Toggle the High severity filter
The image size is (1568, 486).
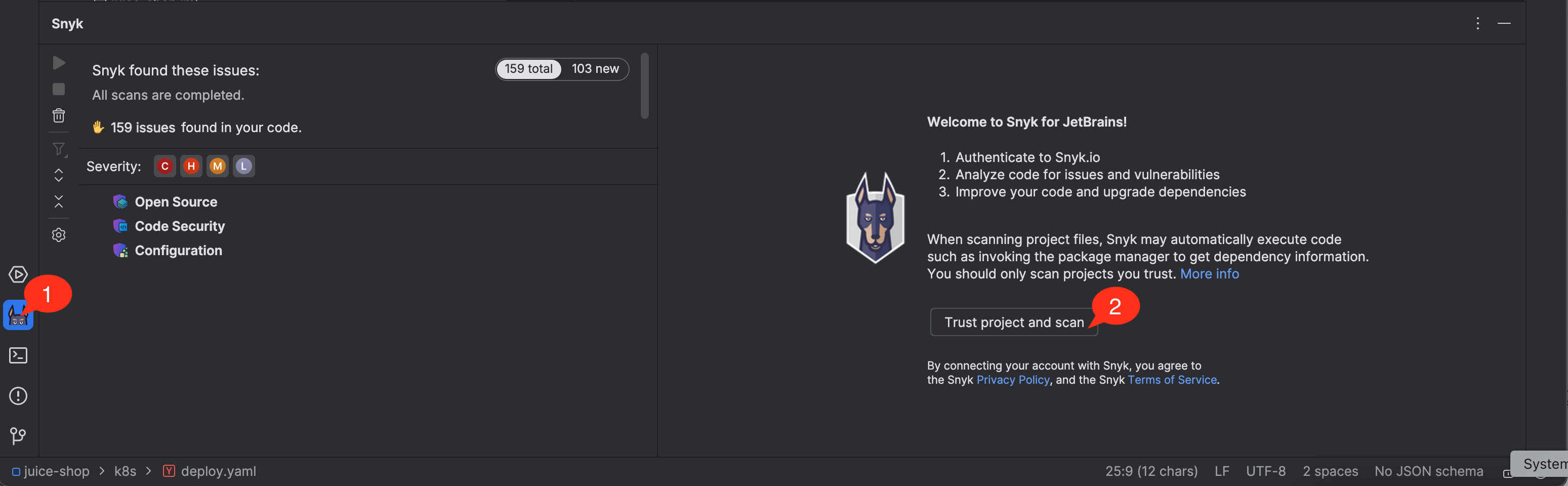pyautogui.click(x=191, y=166)
